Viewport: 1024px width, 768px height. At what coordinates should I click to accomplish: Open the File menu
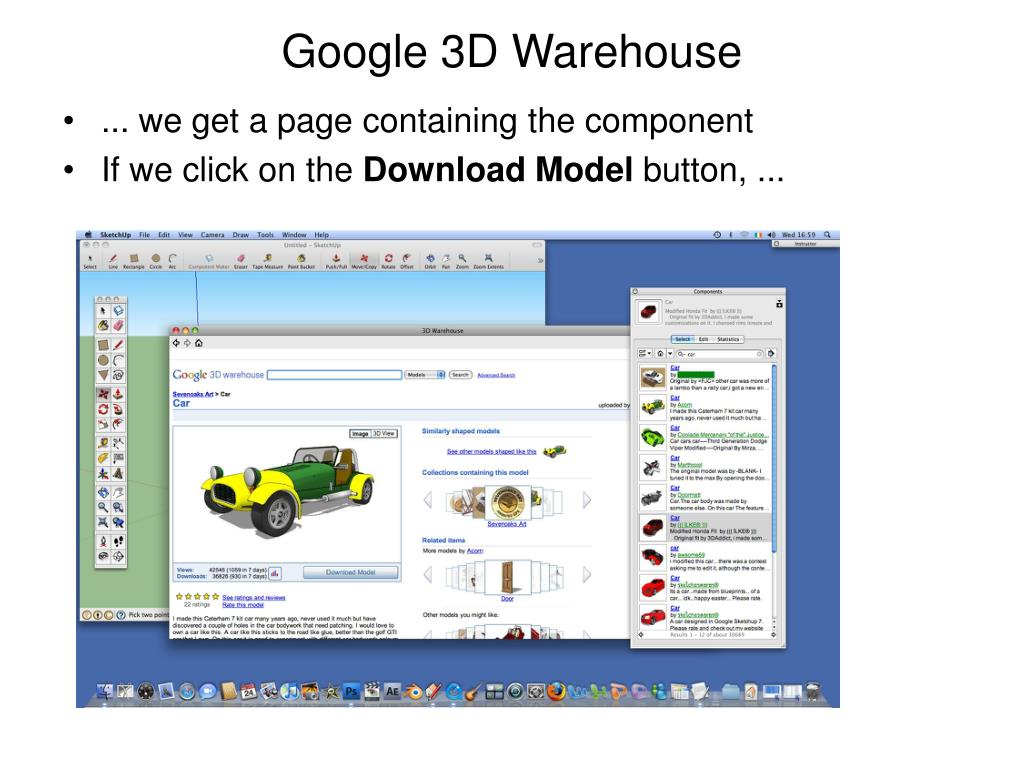pos(144,234)
